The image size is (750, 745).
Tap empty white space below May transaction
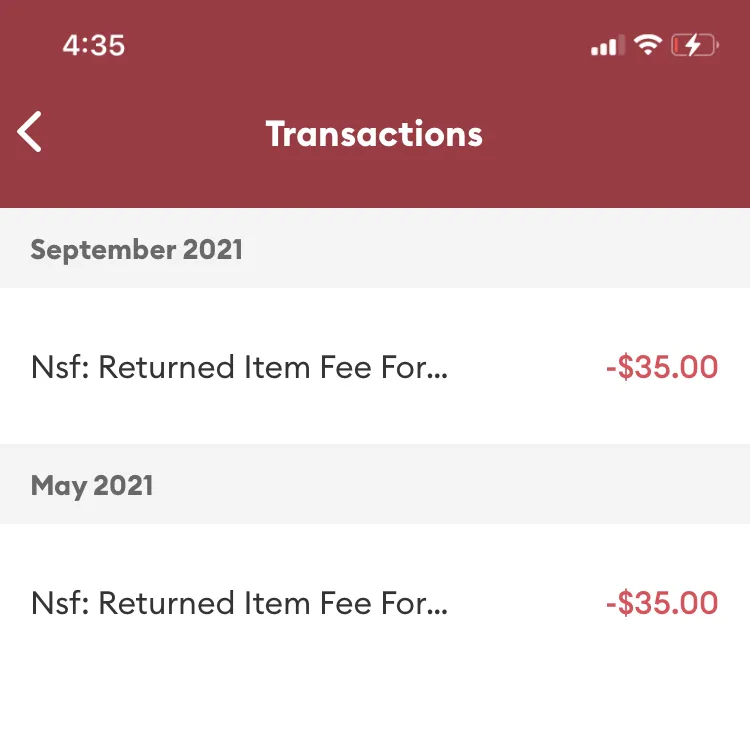click(375, 712)
